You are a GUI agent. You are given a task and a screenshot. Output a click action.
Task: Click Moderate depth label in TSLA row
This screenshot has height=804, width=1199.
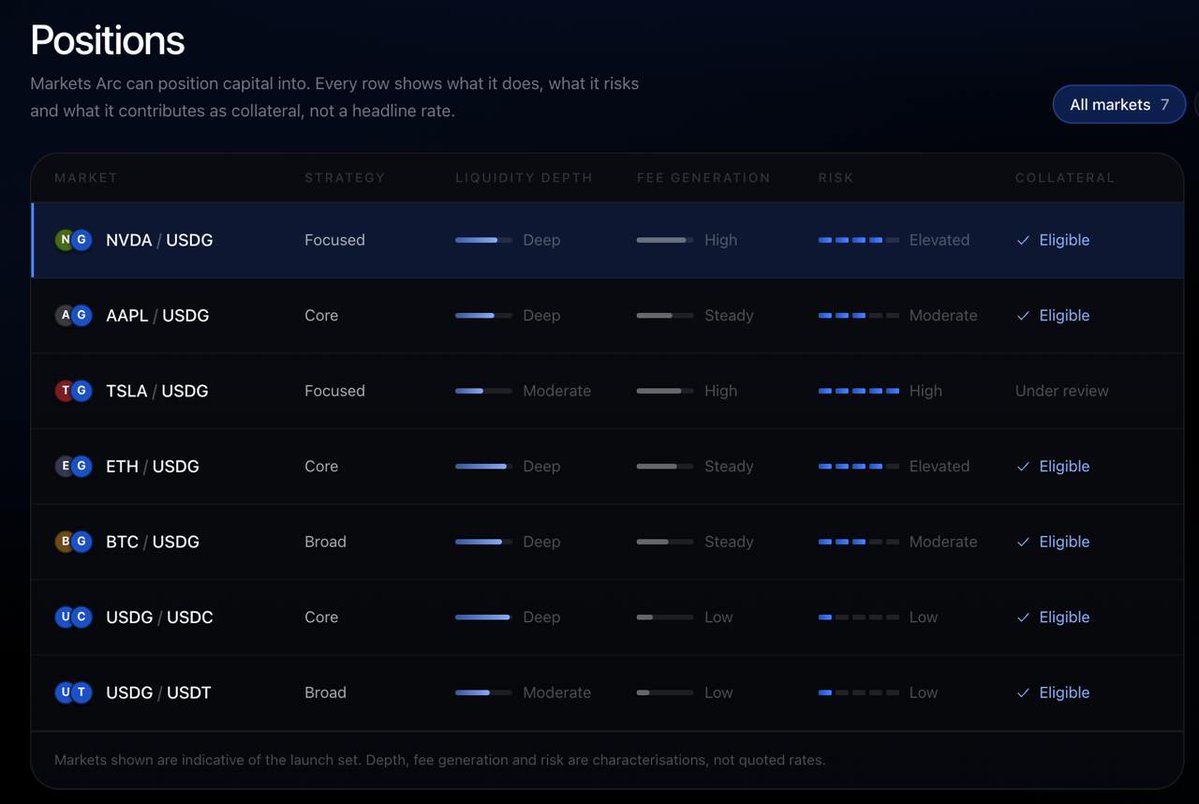point(557,391)
